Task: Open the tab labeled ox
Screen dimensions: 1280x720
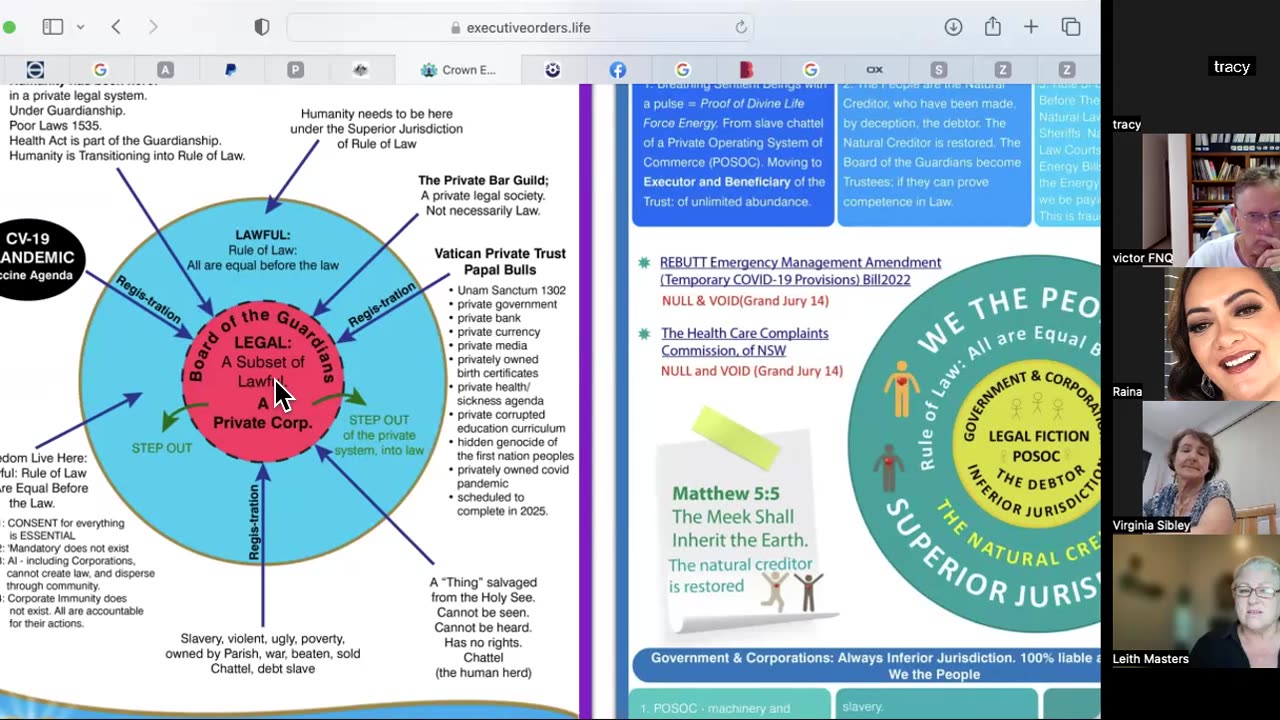Action: (874, 69)
